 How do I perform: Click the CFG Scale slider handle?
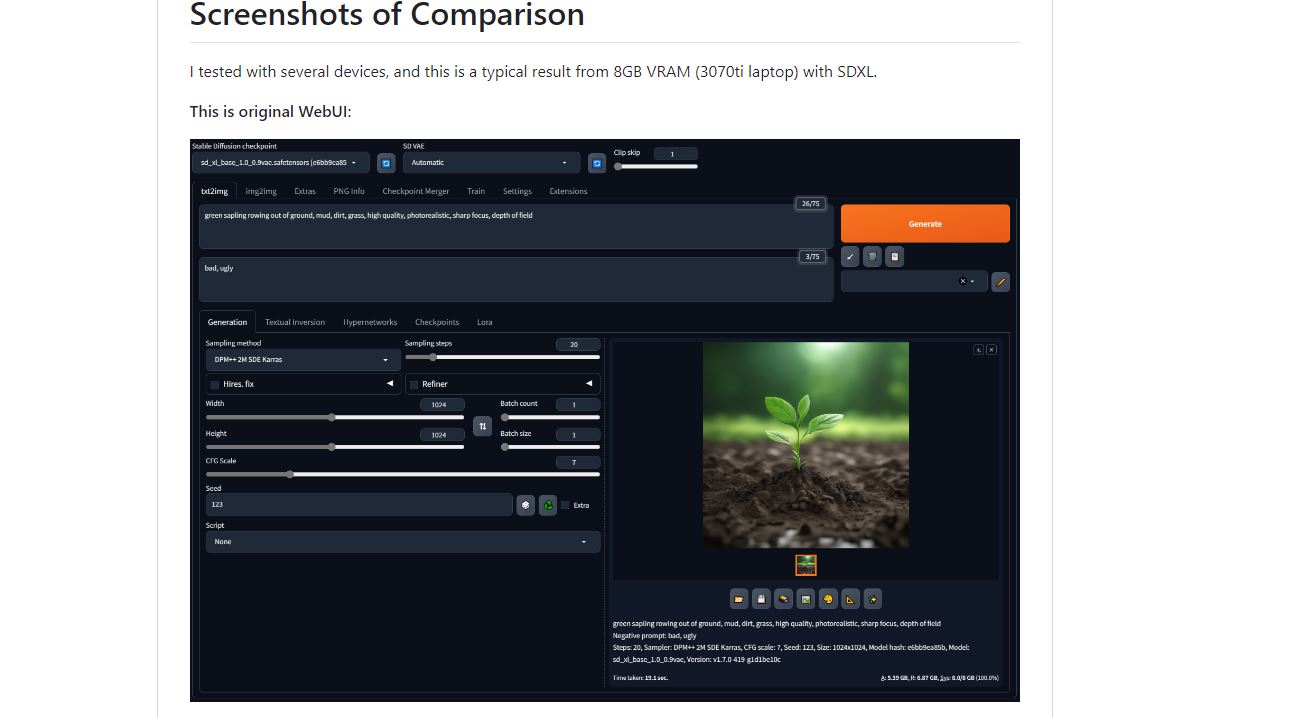290,474
